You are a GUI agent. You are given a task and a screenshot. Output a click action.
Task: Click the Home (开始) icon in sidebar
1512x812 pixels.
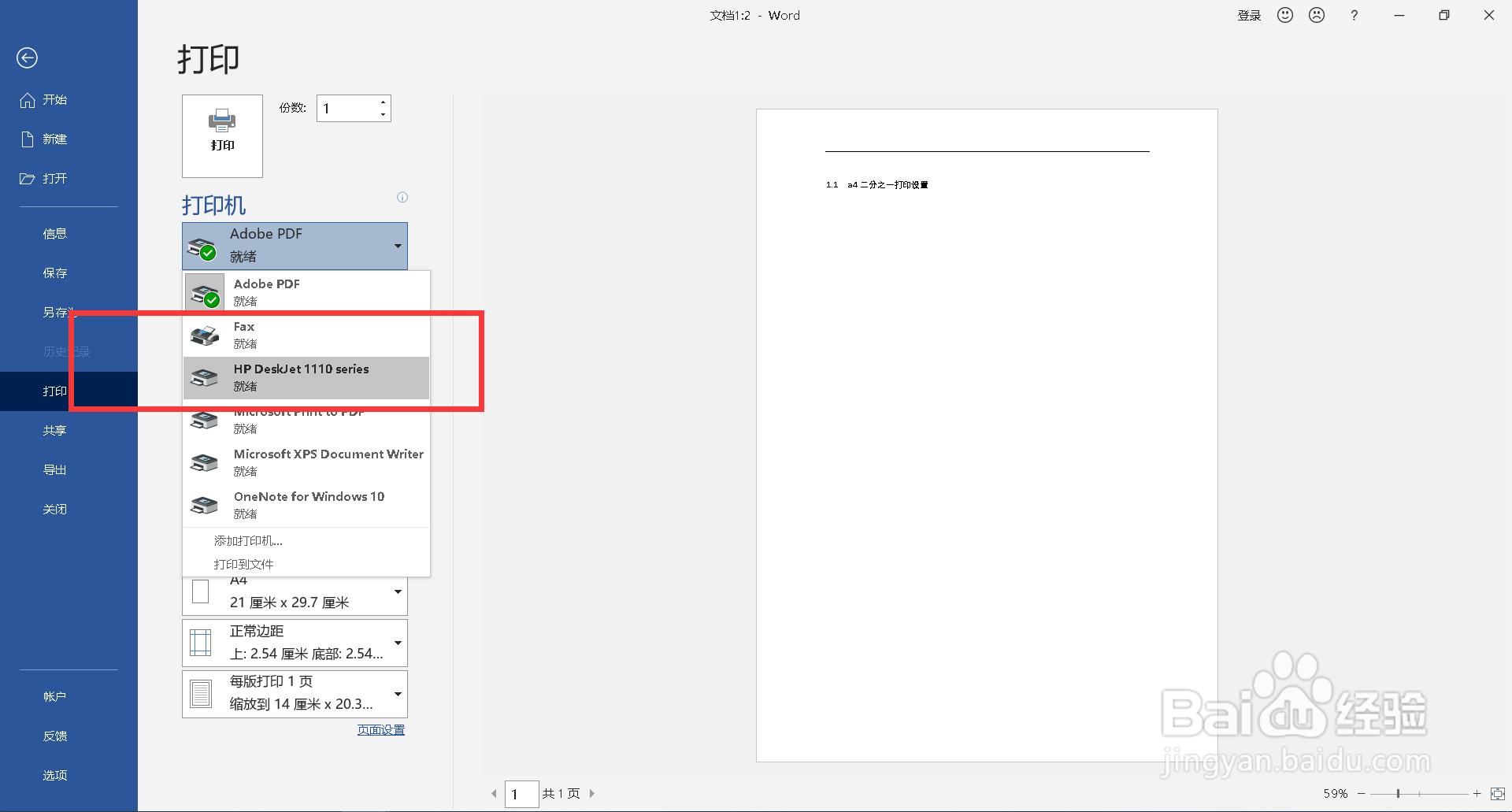(28, 100)
